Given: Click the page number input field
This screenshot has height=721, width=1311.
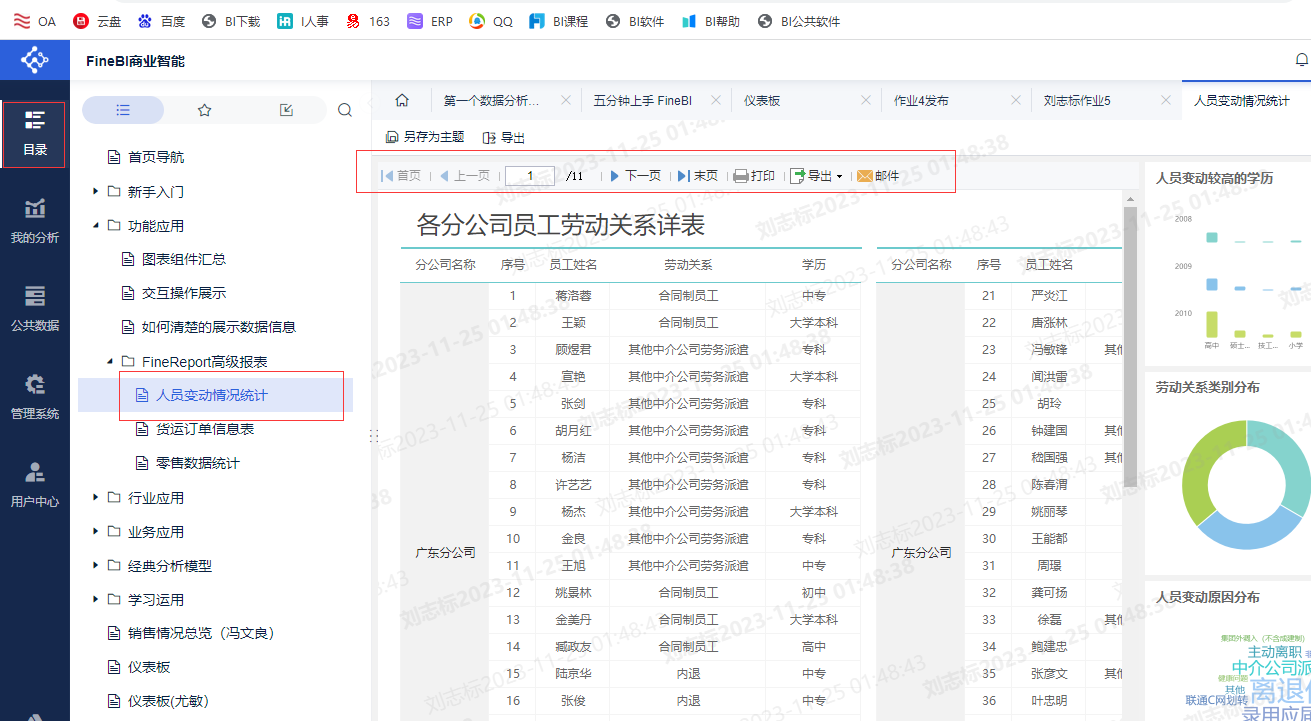Looking at the screenshot, I should [x=530, y=176].
